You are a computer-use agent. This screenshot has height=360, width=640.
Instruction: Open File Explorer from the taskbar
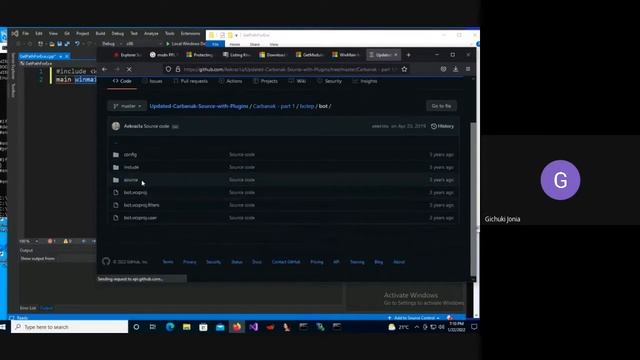[x=187, y=327]
